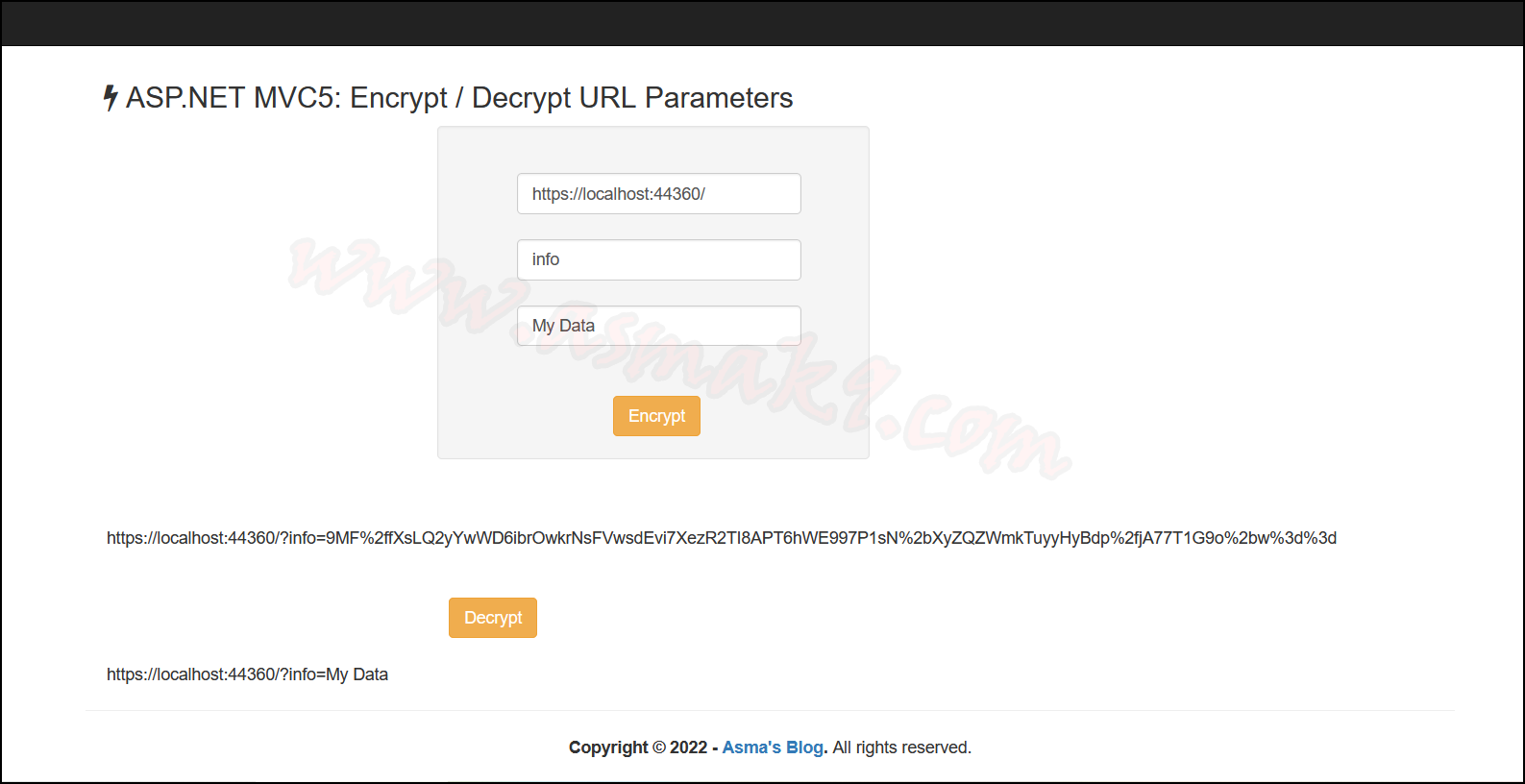
Task: Click the 'Decrypt URL Parameters' heading text
Action: [x=632, y=98]
